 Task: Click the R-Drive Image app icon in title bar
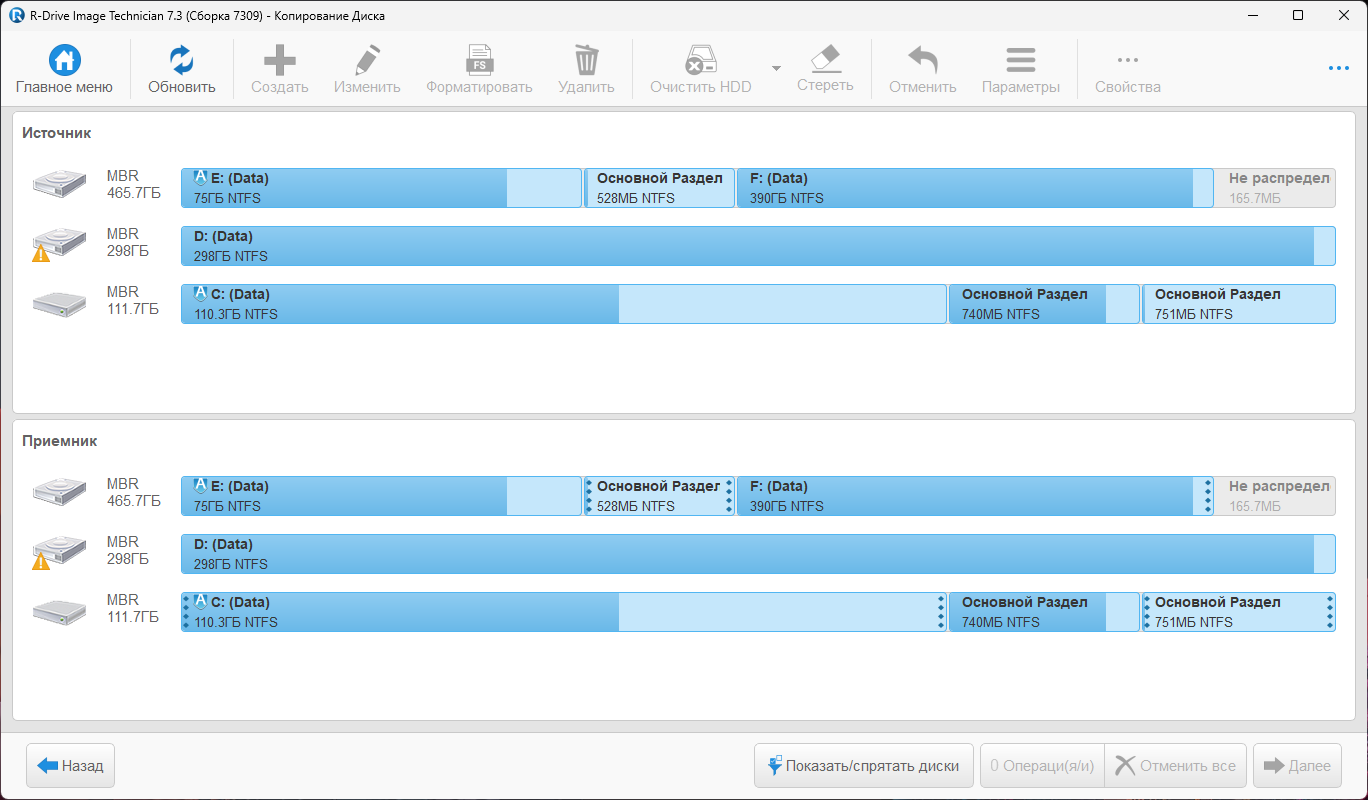point(16,15)
